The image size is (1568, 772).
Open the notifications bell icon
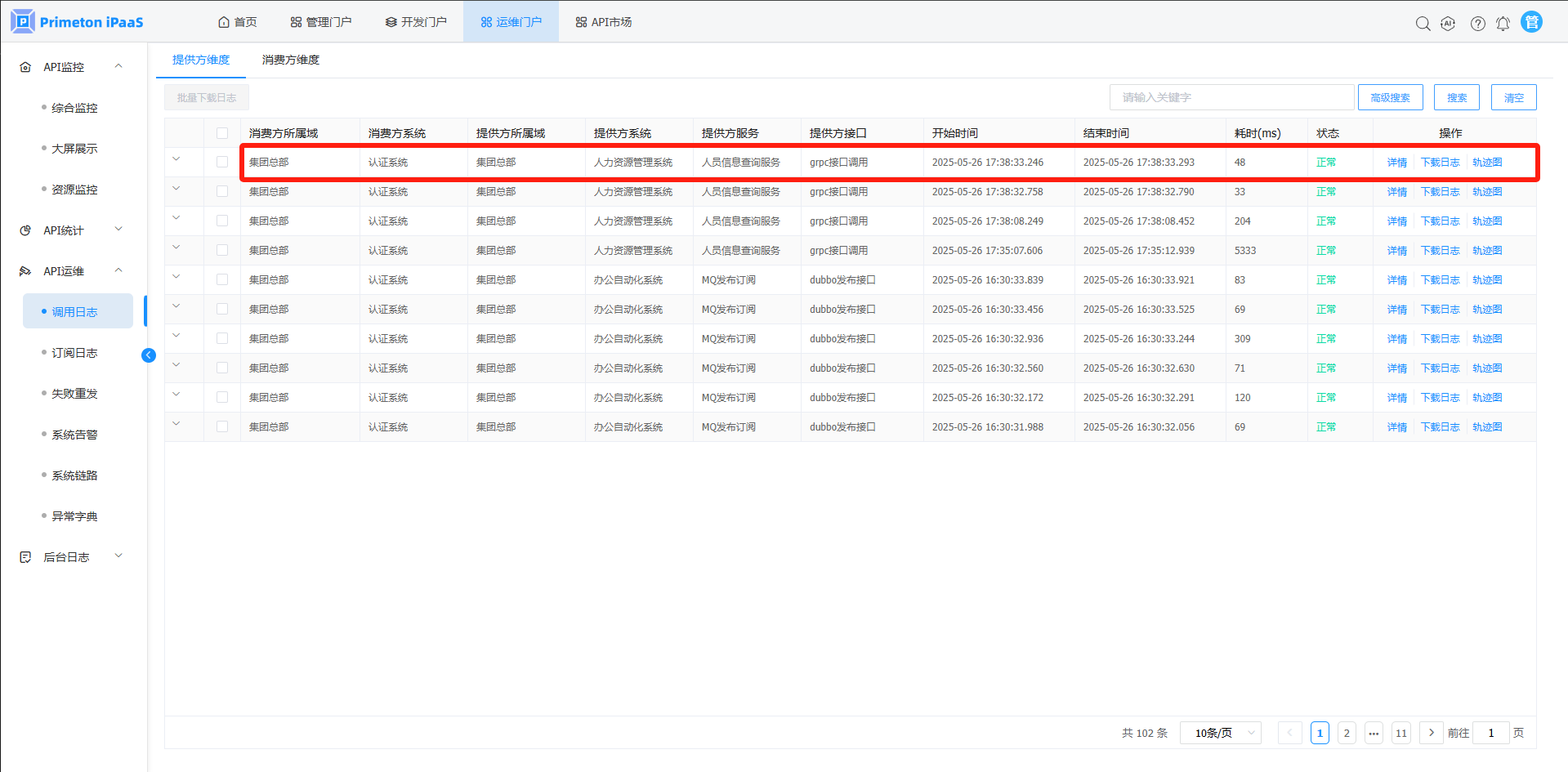click(1503, 24)
